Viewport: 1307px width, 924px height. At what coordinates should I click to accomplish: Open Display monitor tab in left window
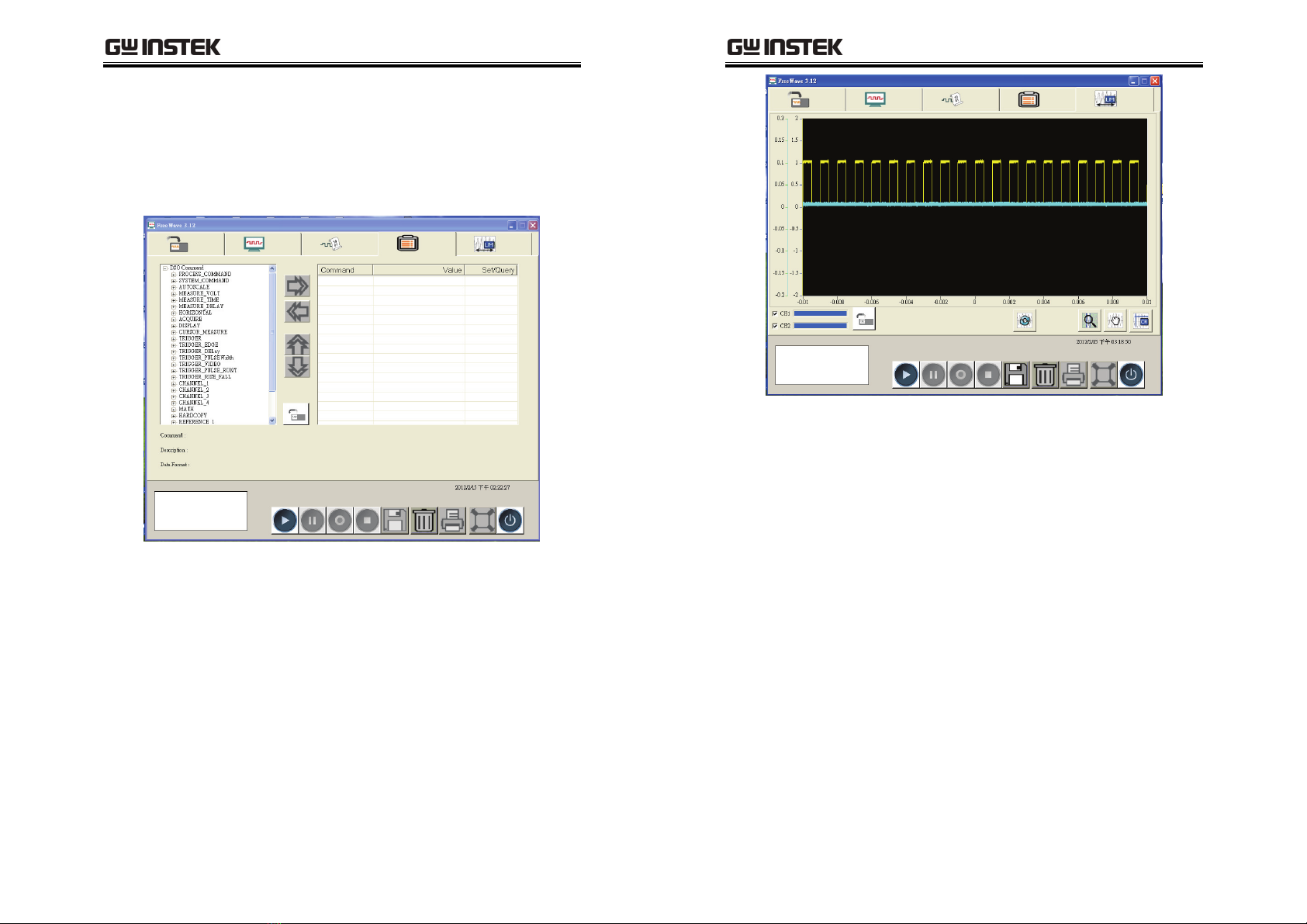tap(262, 244)
